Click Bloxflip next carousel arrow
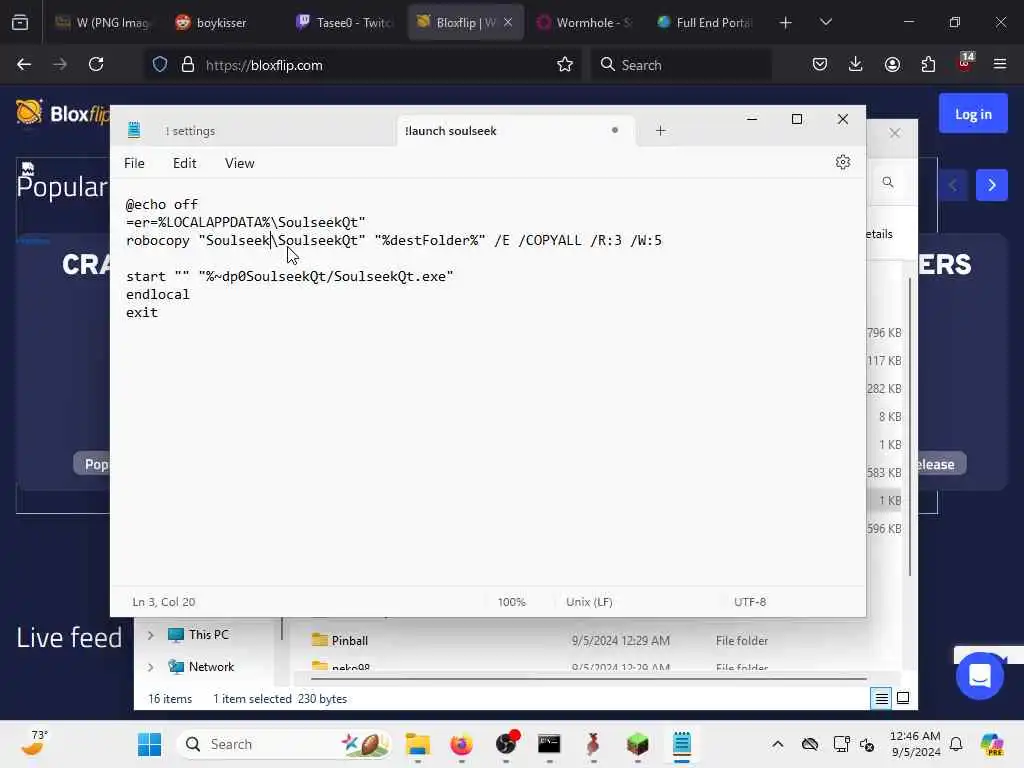This screenshot has height=768, width=1024. pos(991,185)
